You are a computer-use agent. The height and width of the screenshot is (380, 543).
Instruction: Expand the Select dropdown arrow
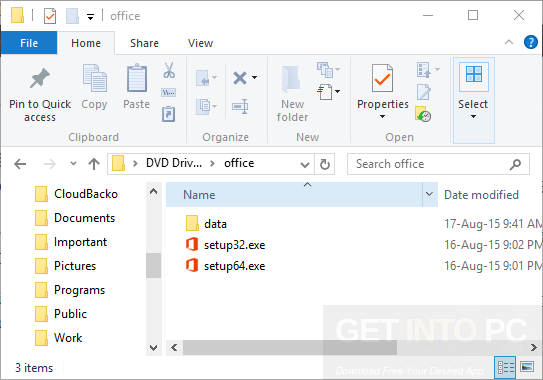tap(473, 116)
